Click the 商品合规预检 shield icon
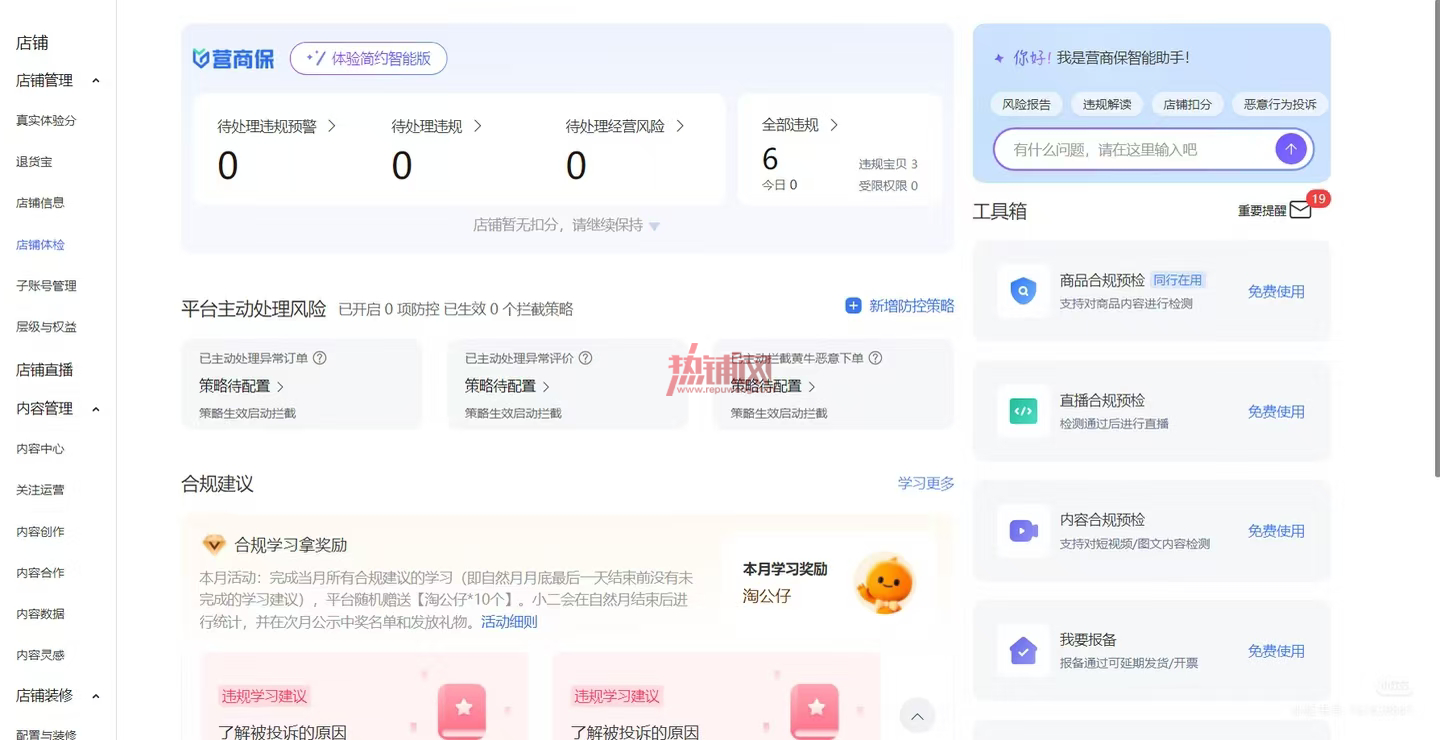 1023,291
